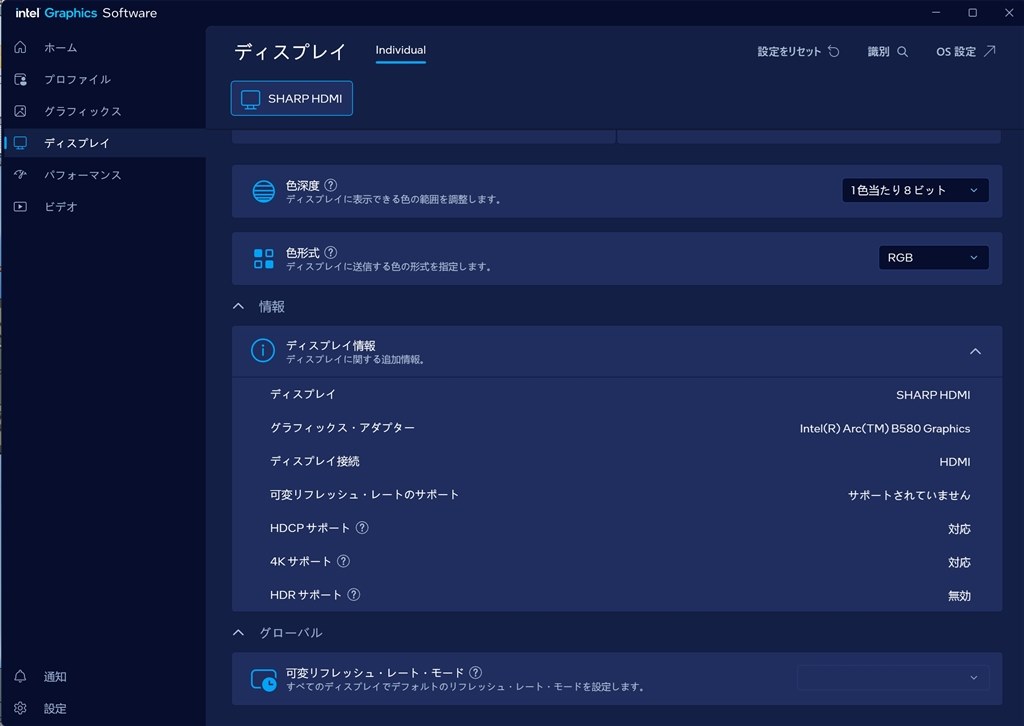Click the パフォーマンス gauge icon
This screenshot has height=726, width=1024.
coord(20,174)
